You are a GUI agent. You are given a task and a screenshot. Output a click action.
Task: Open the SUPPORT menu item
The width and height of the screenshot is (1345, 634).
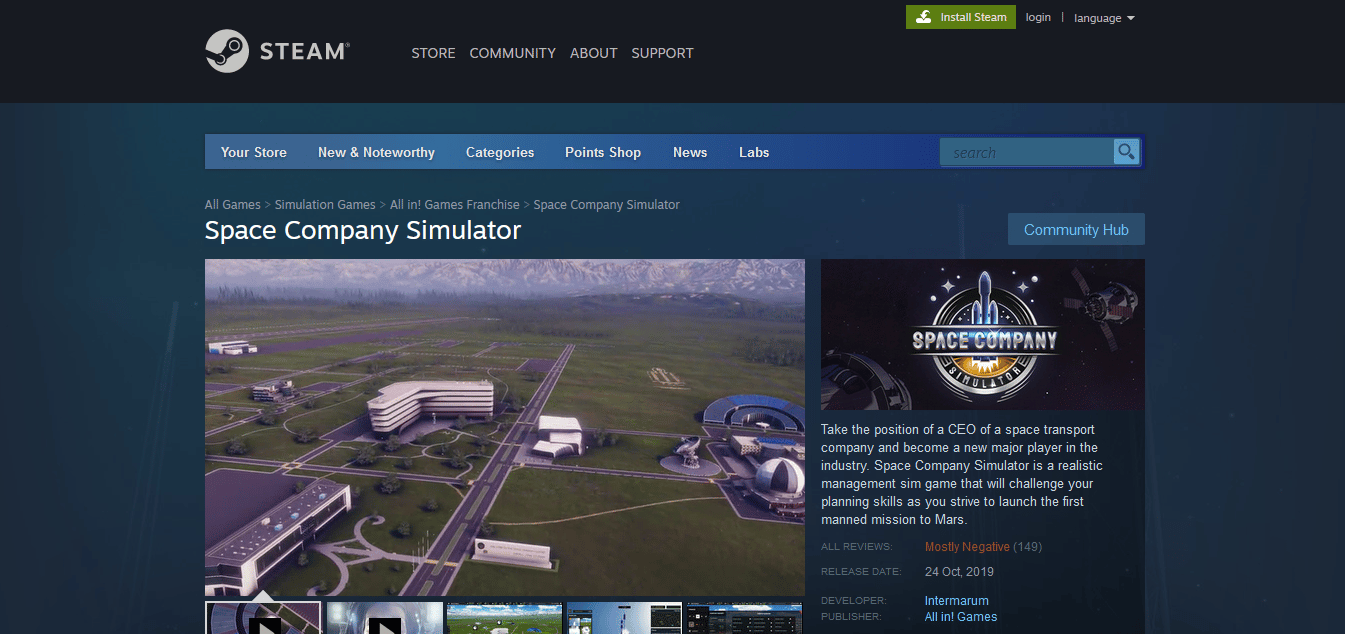tap(662, 53)
